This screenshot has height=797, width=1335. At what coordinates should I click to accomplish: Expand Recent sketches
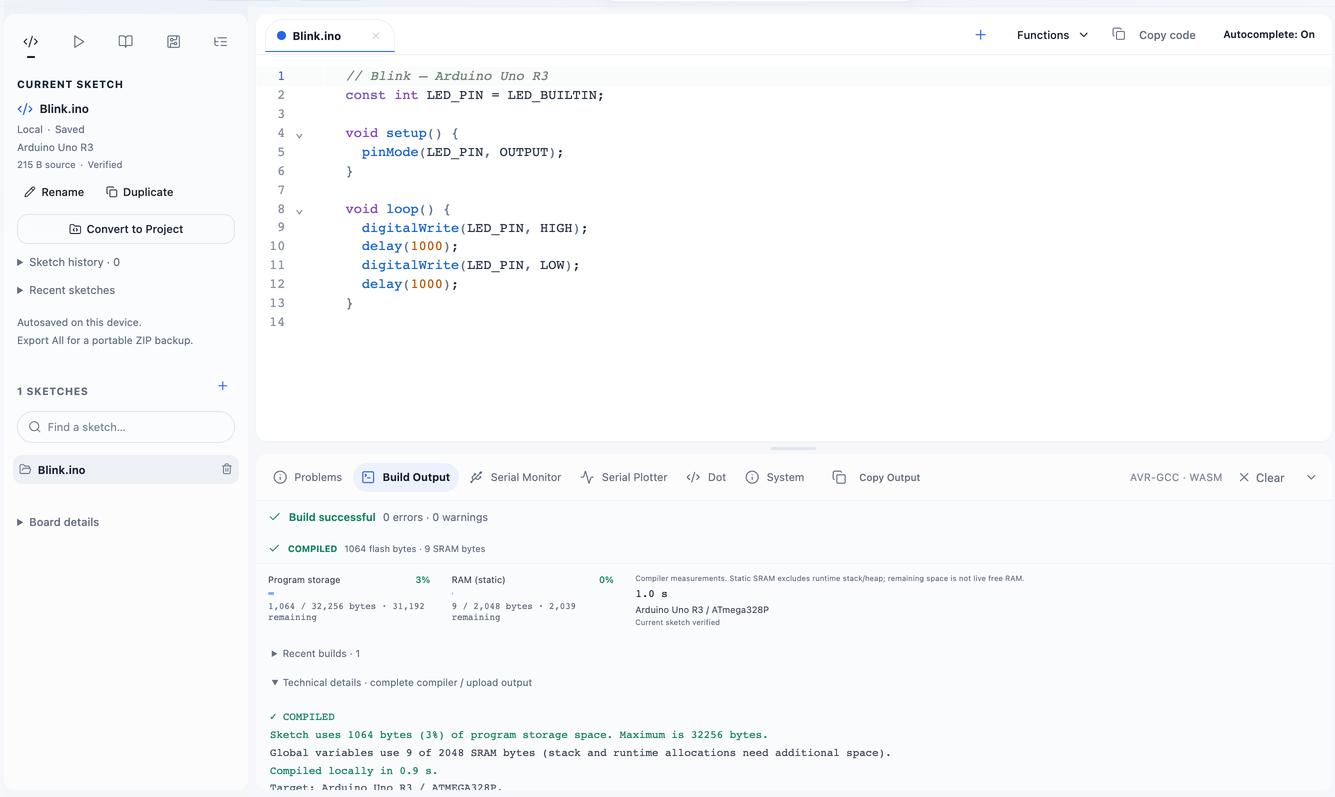coord(66,290)
